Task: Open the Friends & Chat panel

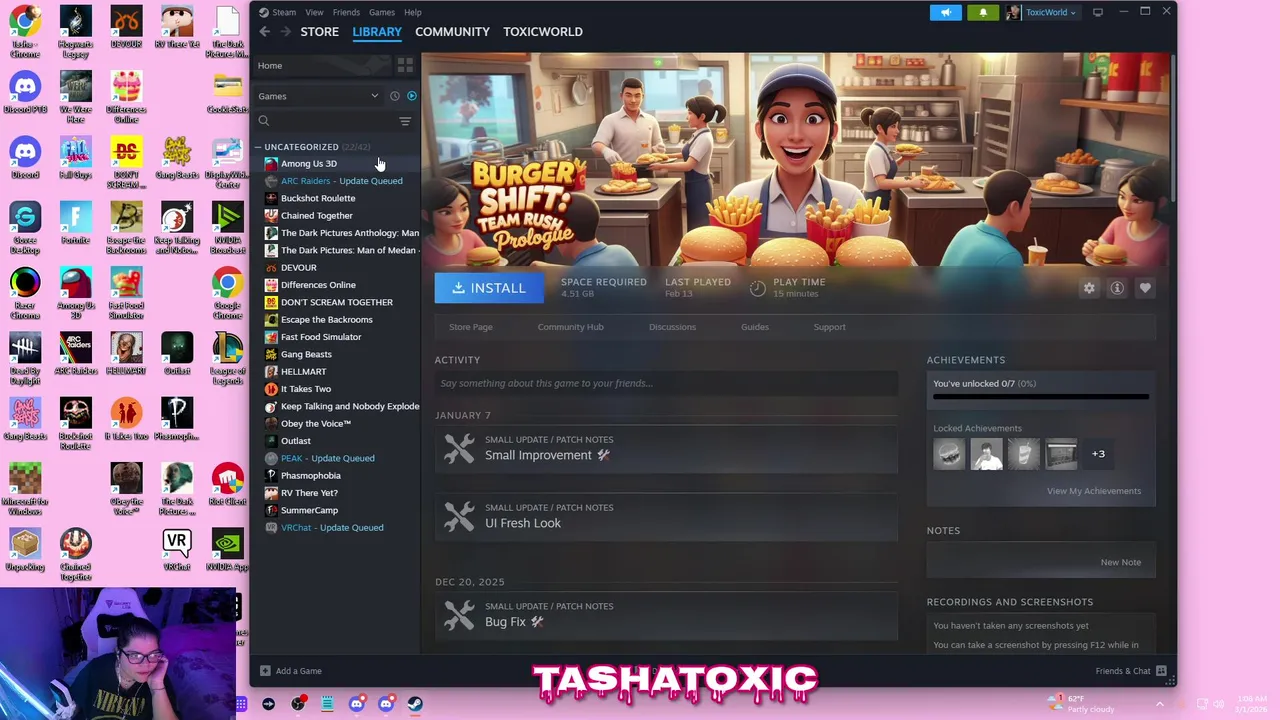Action: pyautogui.click(x=1130, y=671)
